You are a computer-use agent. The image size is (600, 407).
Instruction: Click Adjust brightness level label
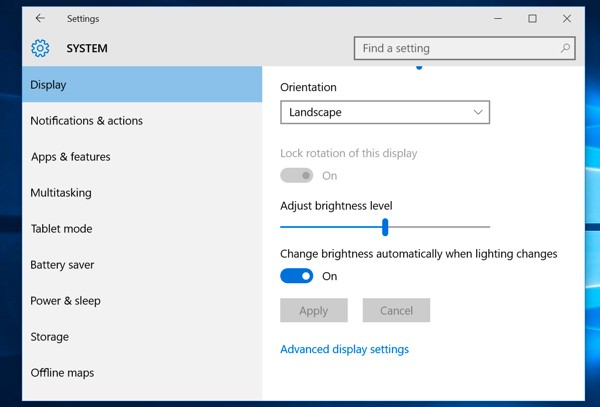(336, 206)
